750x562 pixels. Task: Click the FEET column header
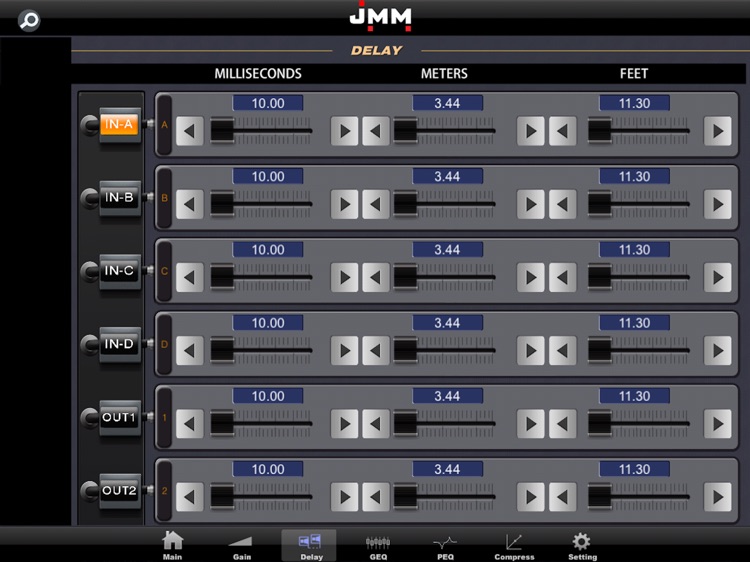(x=634, y=74)
